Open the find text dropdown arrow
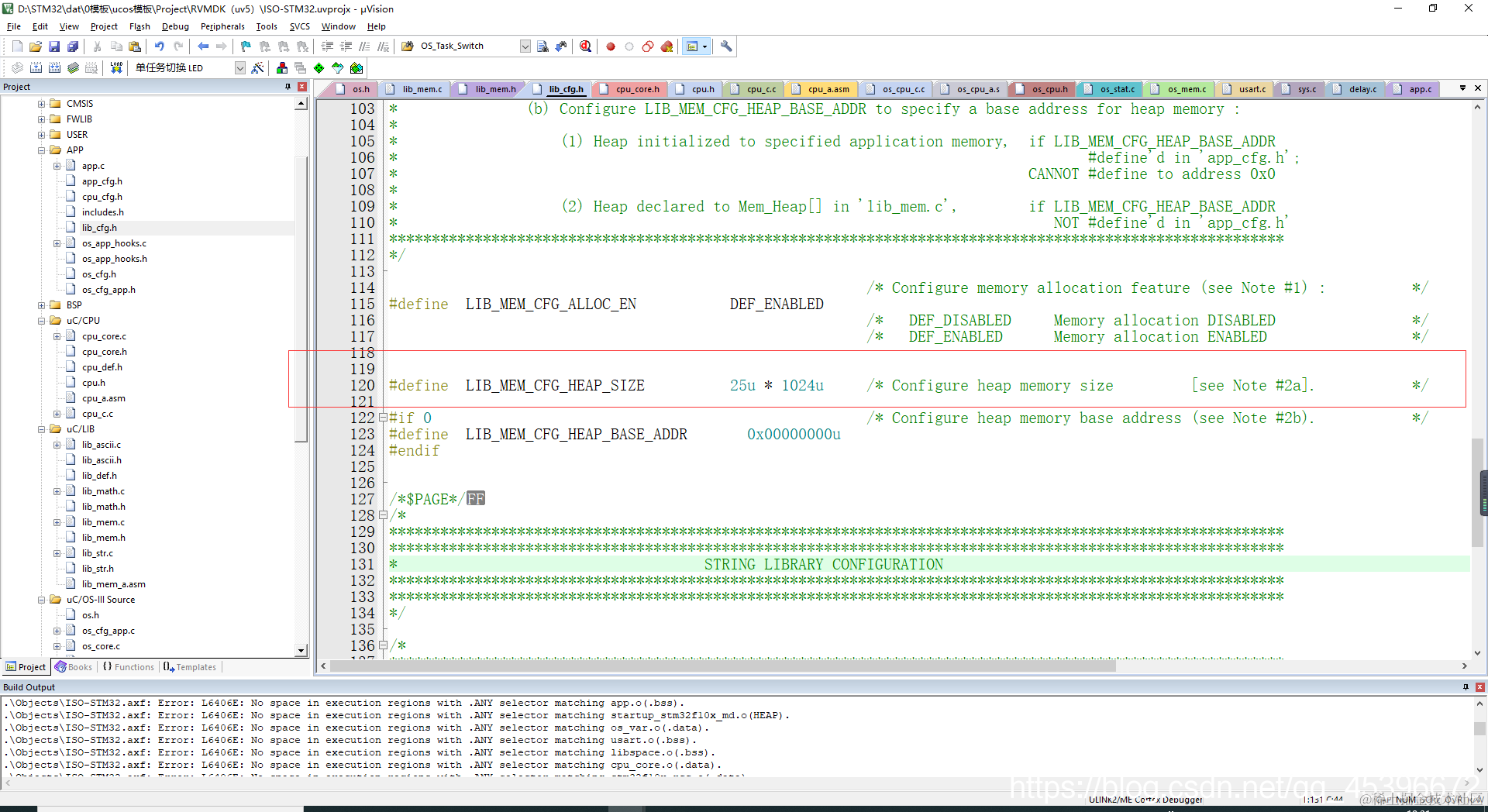 click(x=525, y=46)
